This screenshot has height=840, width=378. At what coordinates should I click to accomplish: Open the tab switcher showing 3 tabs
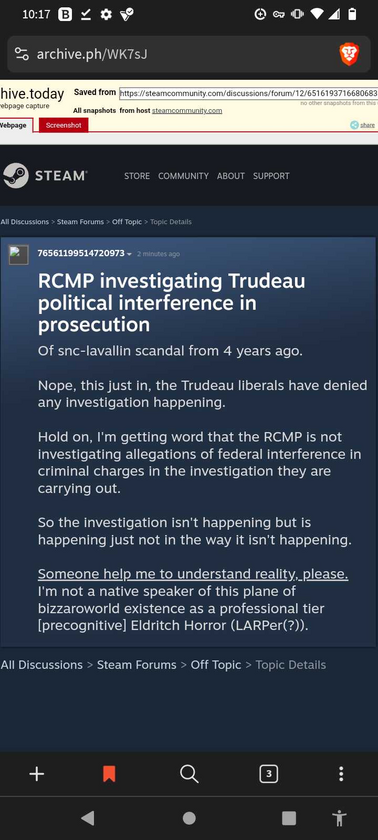pyautogui.click(x=268, y=774)
